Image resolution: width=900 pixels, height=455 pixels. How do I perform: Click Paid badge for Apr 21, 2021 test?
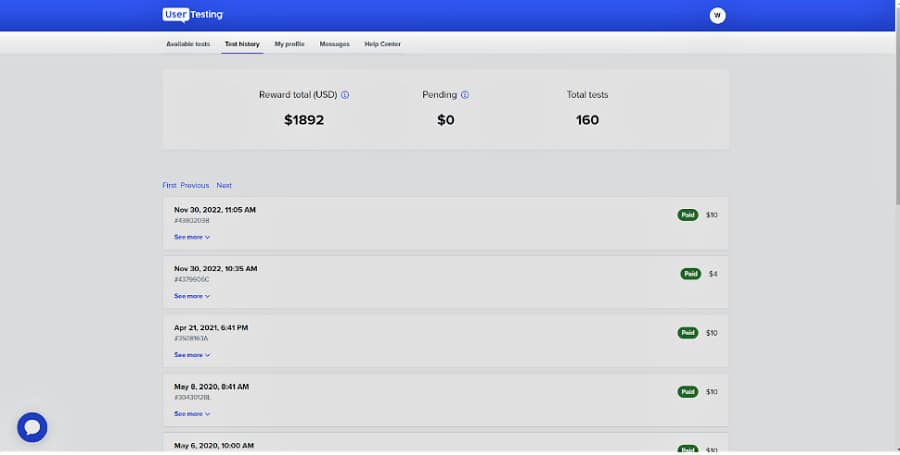(x=687, y=333)
